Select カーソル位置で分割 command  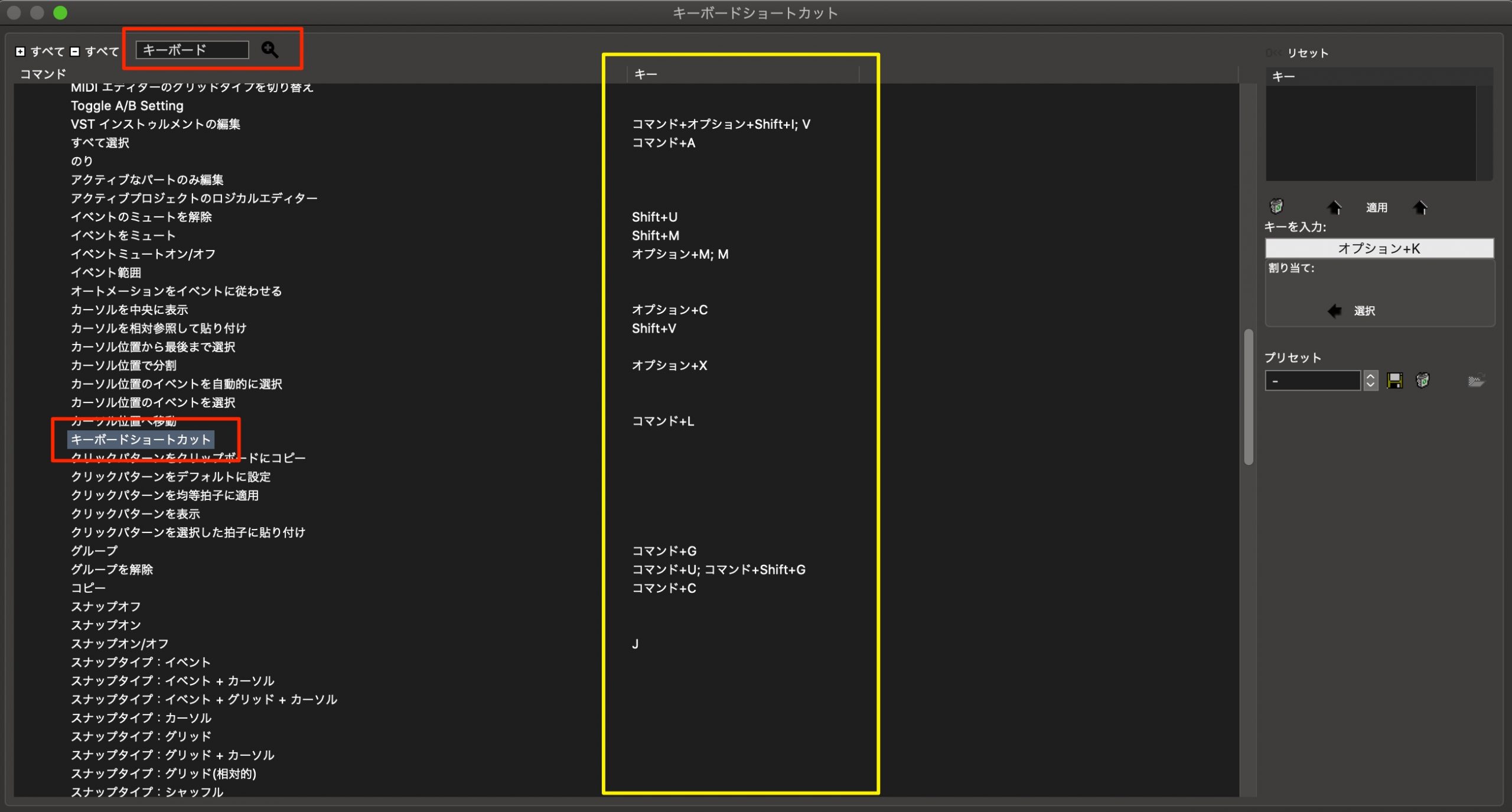pos(123,366)
